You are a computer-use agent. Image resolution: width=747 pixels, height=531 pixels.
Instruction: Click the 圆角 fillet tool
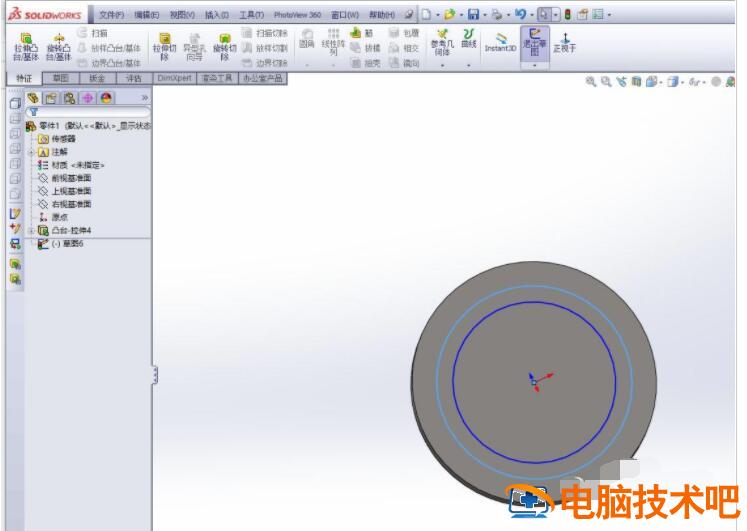(307, 39)
